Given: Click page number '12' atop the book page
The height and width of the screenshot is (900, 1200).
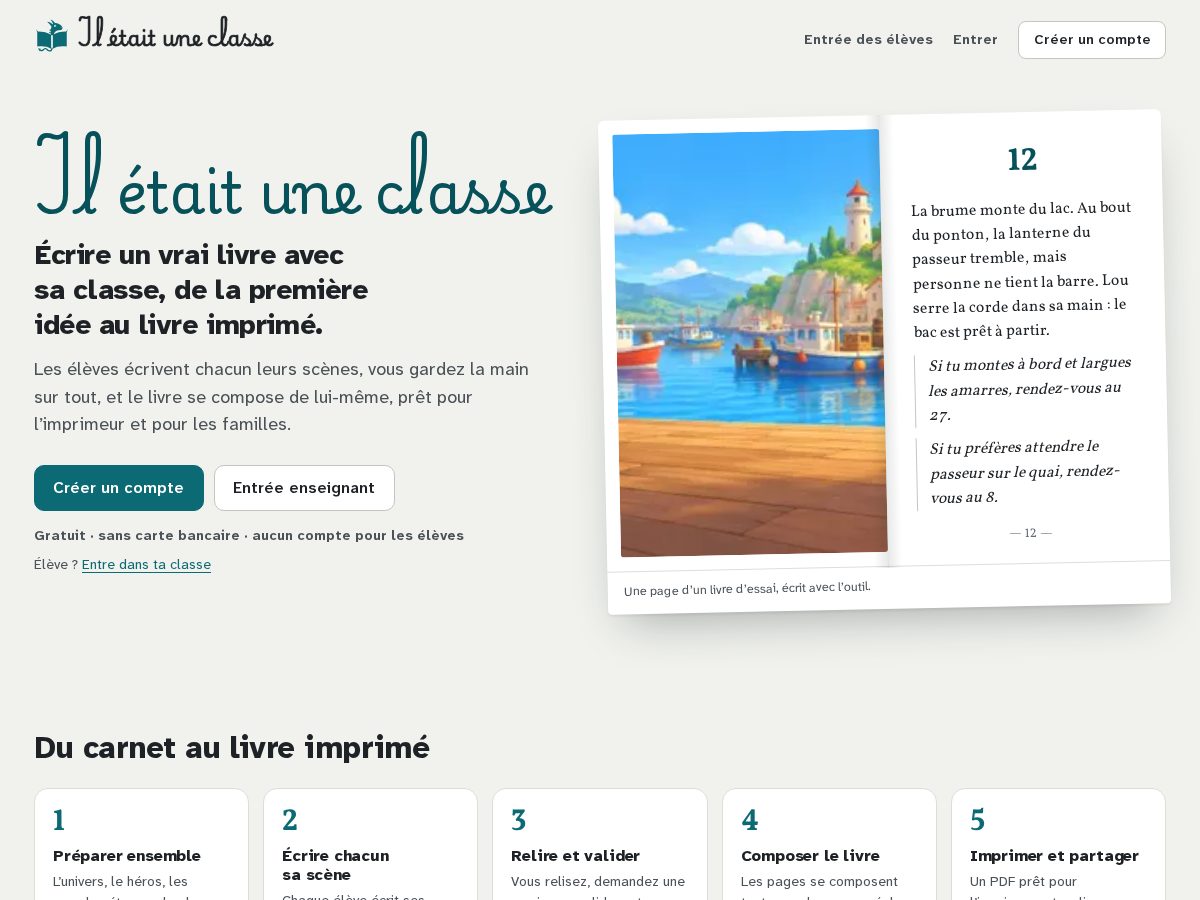Looking at the screenshot, I should pos(1022,160).
